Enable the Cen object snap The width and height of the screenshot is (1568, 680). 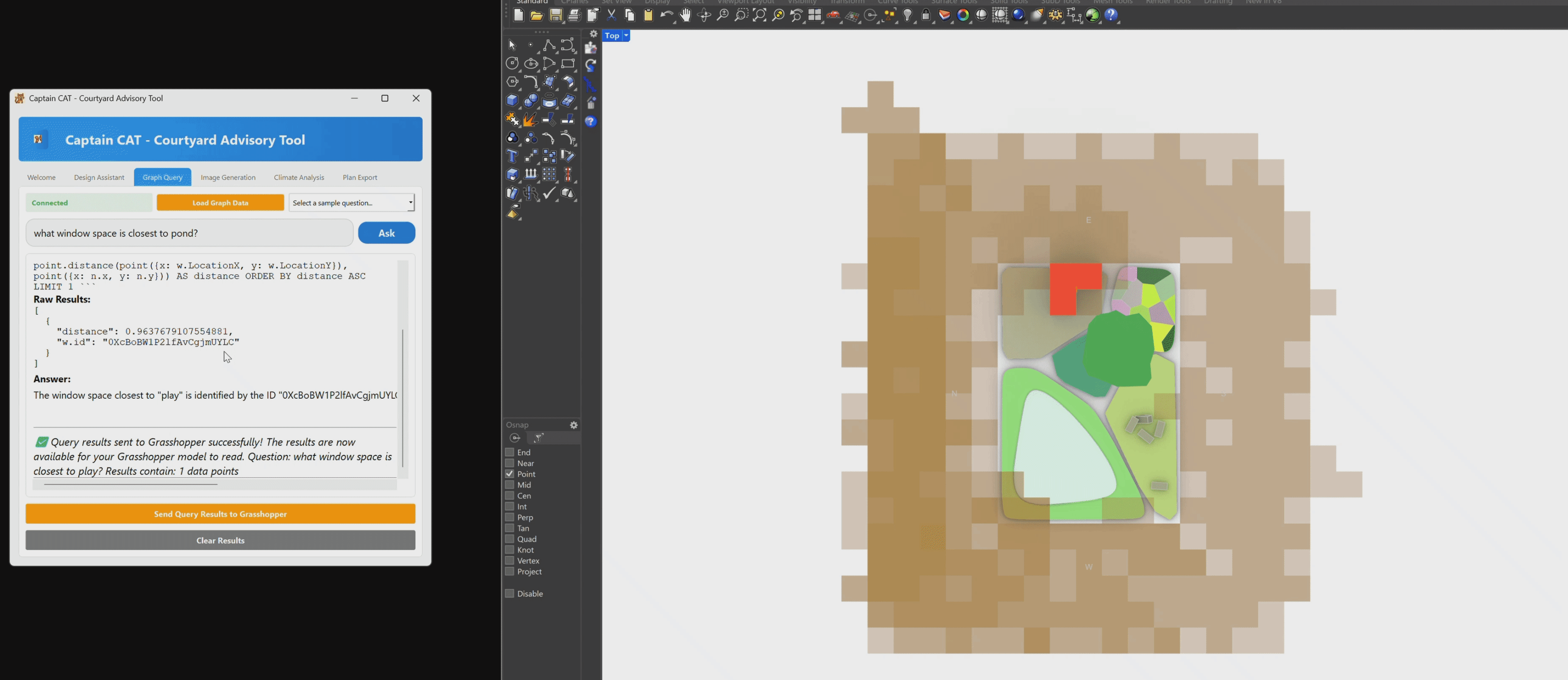(x=510, y=496)
